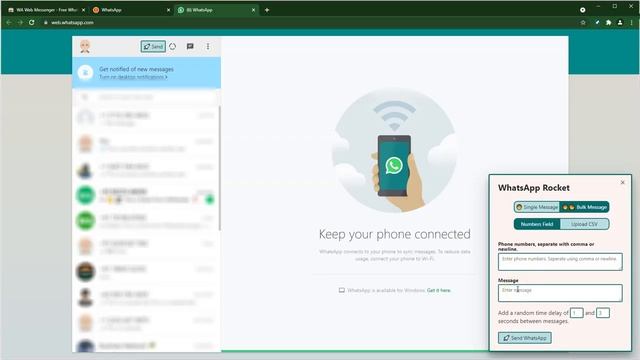Bookmark this page with the star icon

pyautogui.click(x=583, y=22)
